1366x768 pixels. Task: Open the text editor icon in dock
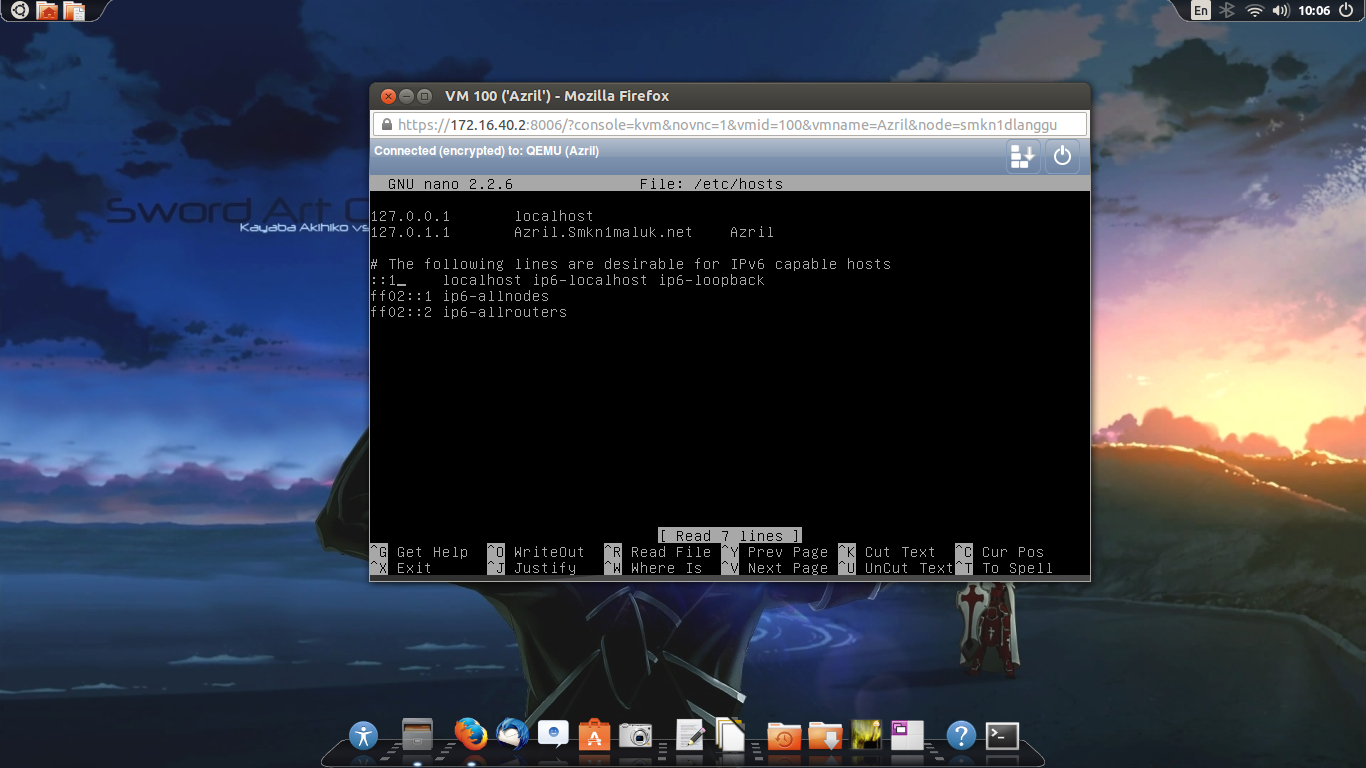[690, 734]
